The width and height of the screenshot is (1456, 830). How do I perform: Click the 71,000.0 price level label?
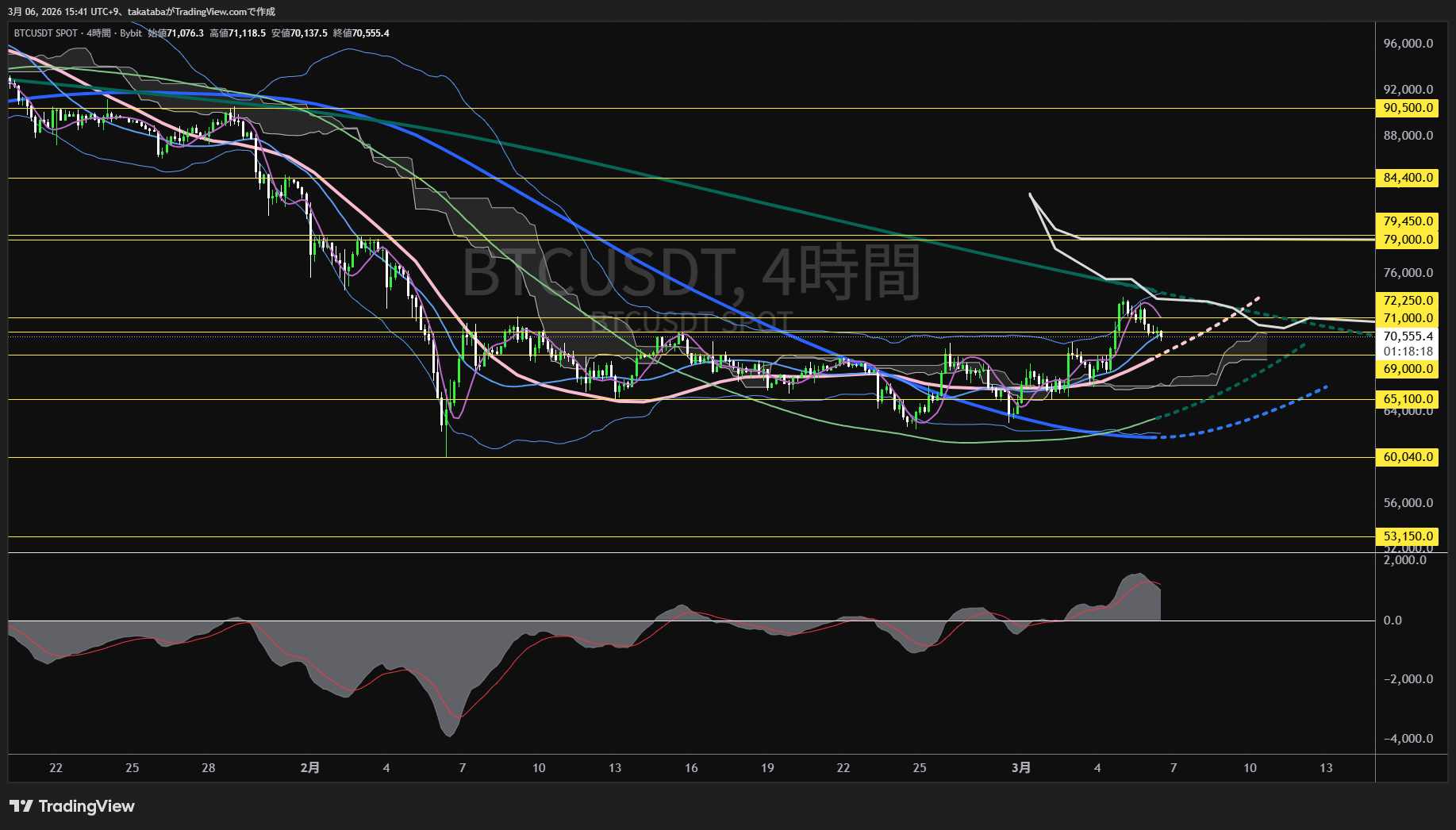coord(1408,318)
